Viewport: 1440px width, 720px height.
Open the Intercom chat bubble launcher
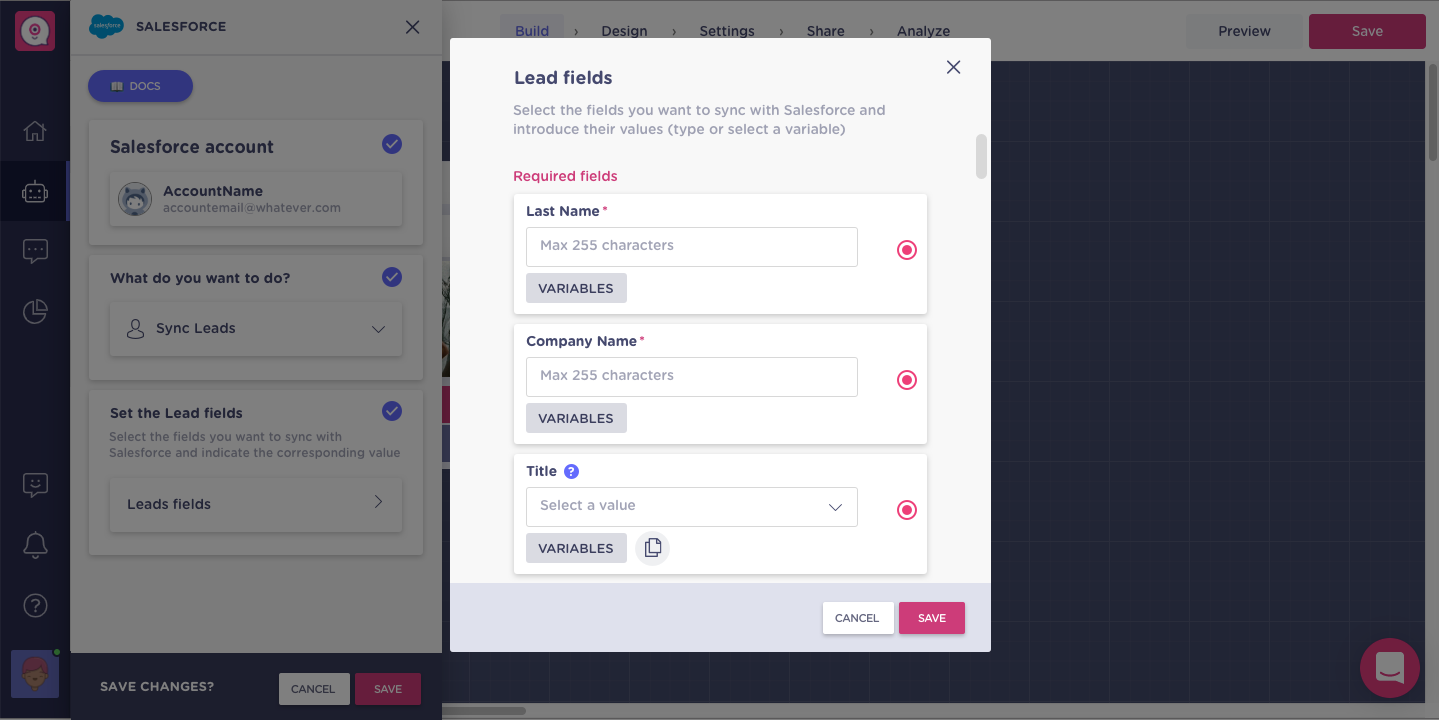[1390, 667]
